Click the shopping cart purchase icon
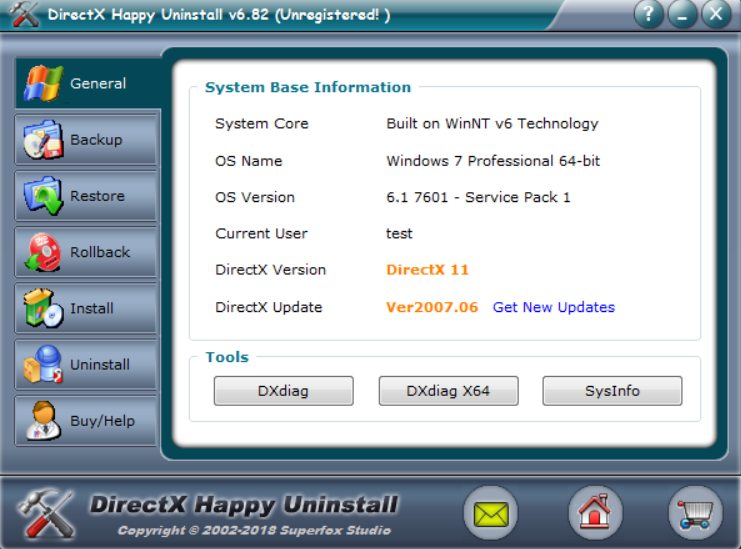This screenshot has width=741, height=549. pyautogui.click(x=694, y=515)
